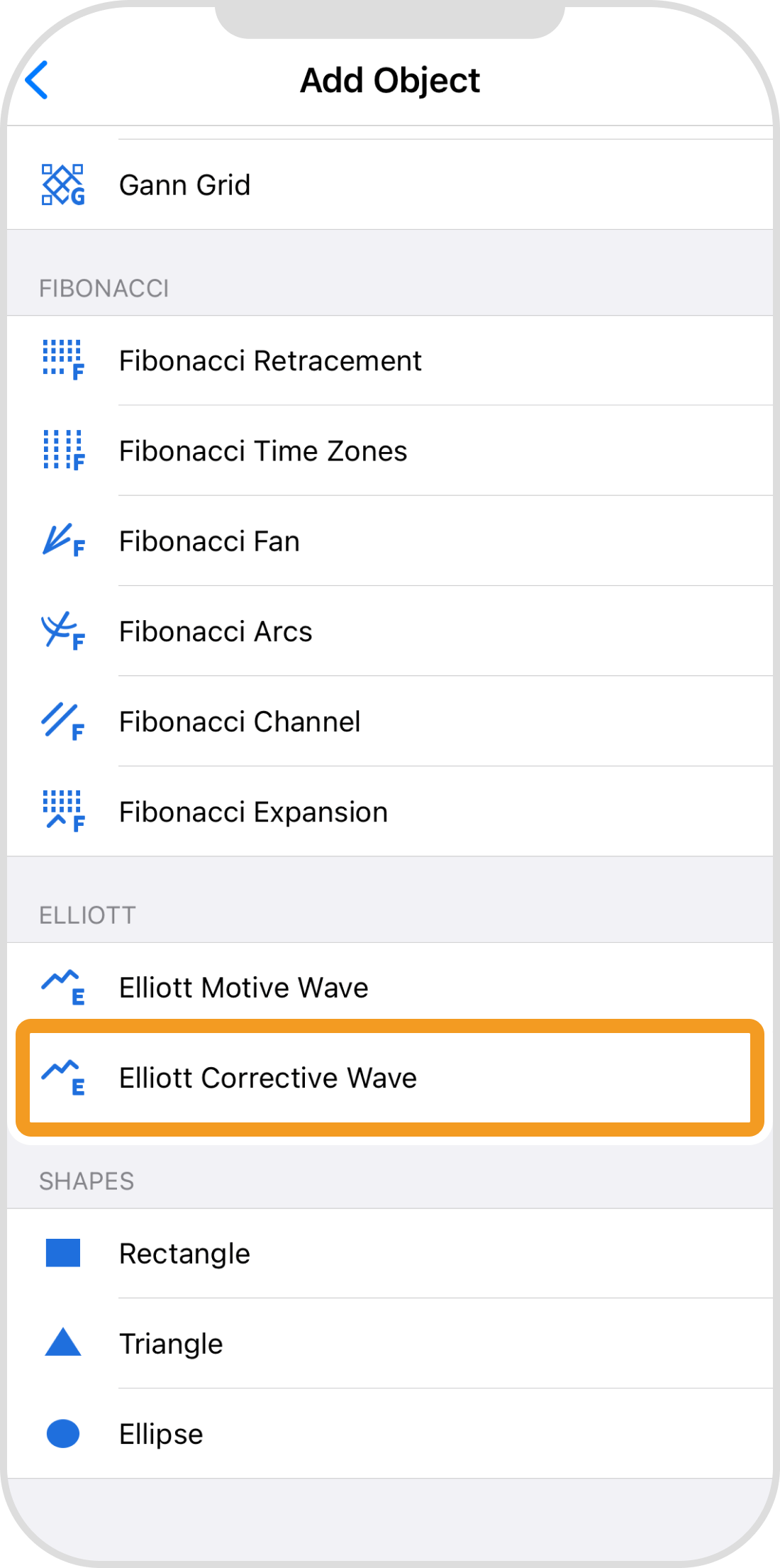Add a Gann Grid object
This screenshot has height=1568, width=780.
[x=184, y=185]
